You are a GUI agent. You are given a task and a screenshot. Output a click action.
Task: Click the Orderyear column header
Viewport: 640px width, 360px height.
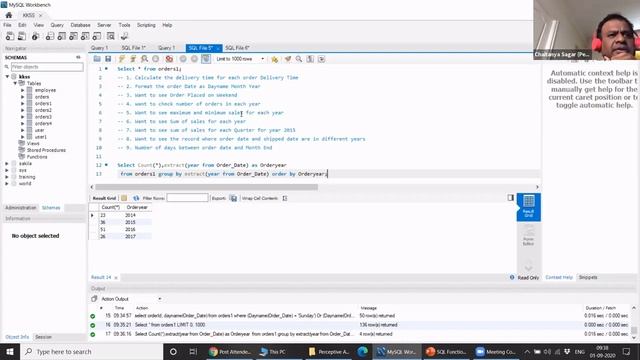[x=137, y=207]
